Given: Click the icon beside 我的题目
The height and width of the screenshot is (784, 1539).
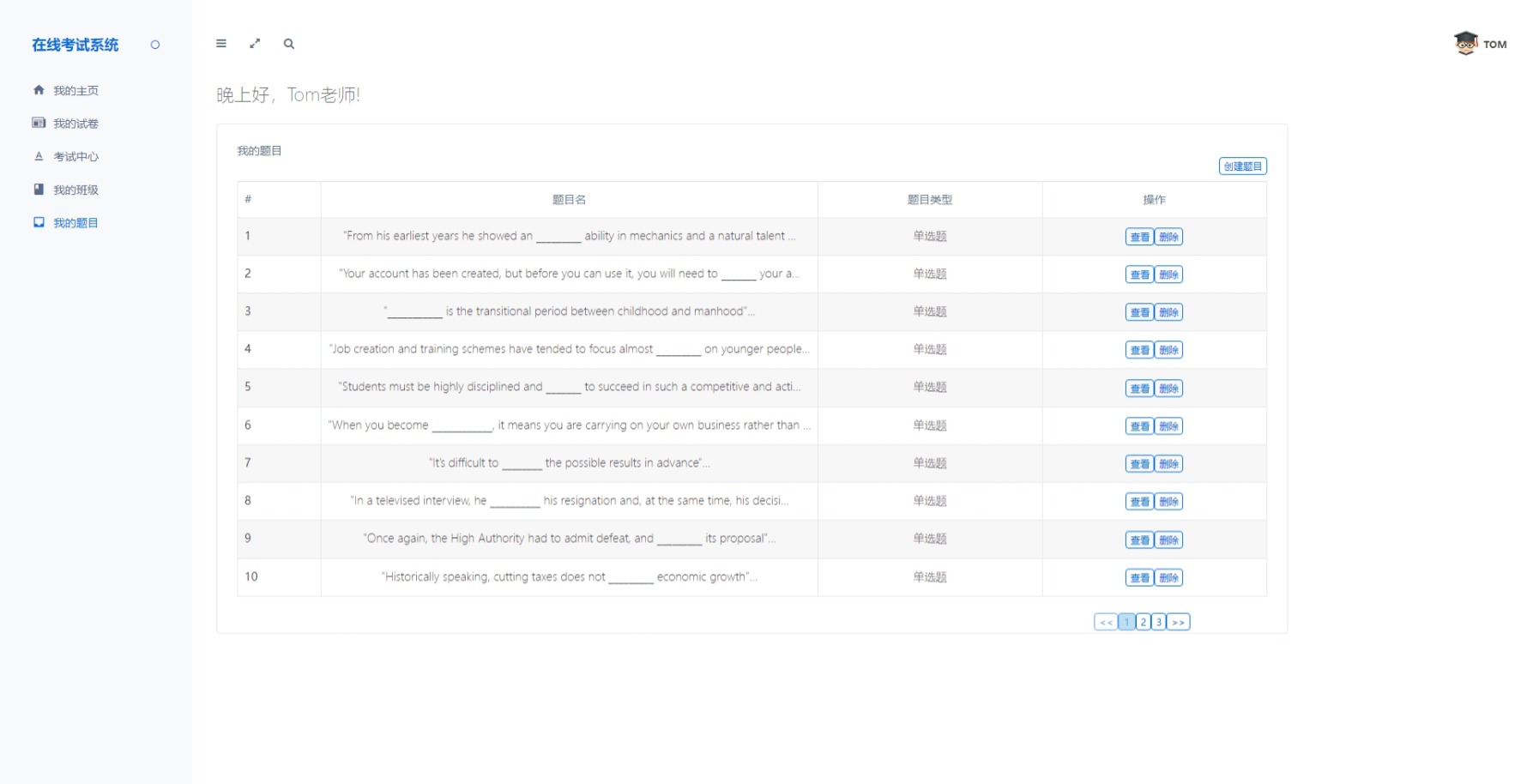Looking at the screenshot, I should pos(39,222).
